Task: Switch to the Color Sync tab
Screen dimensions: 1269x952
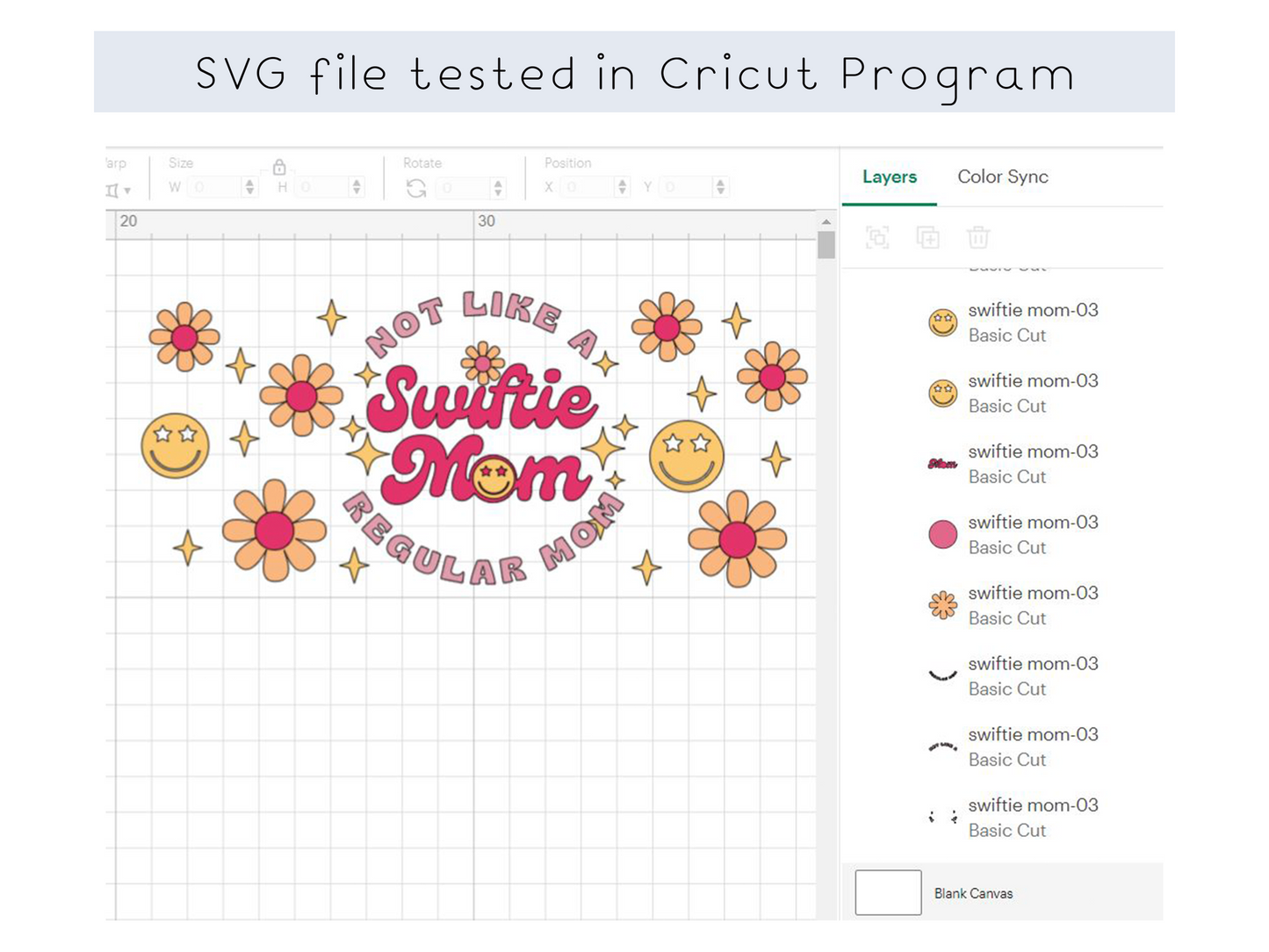Action: (x=1002, y=177)
